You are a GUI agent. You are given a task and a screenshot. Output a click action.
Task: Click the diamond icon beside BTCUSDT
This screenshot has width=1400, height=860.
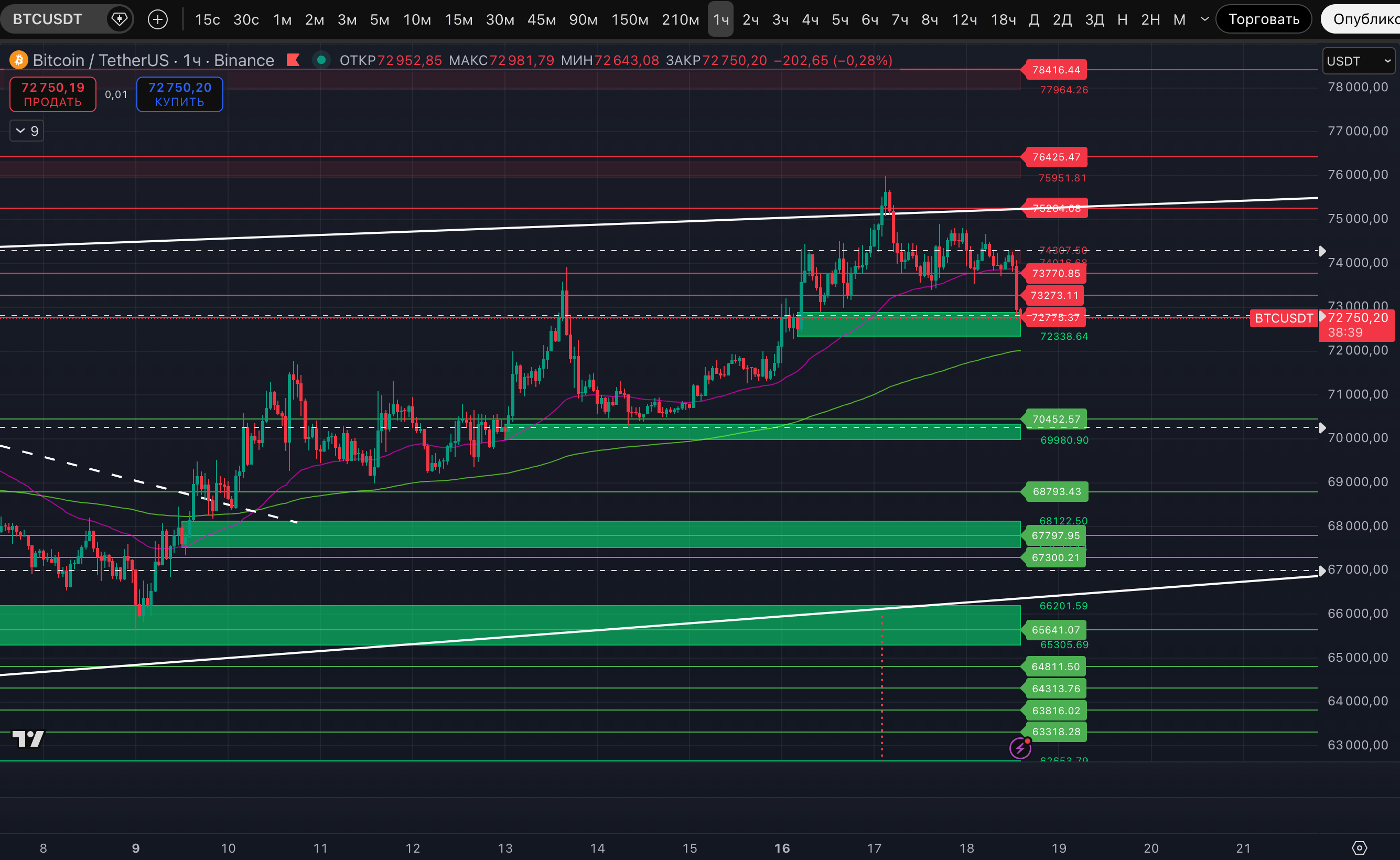pyautogui.click(x=119, y=19)
